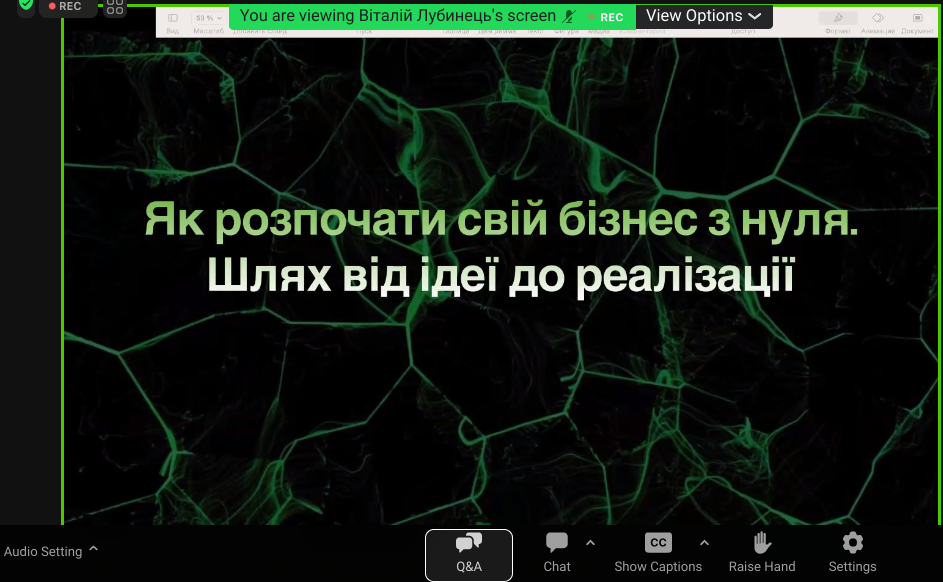The height and width of the screenshot is (582, 943).
Task: Expand the captions options arrow
Action: point(704,543)
